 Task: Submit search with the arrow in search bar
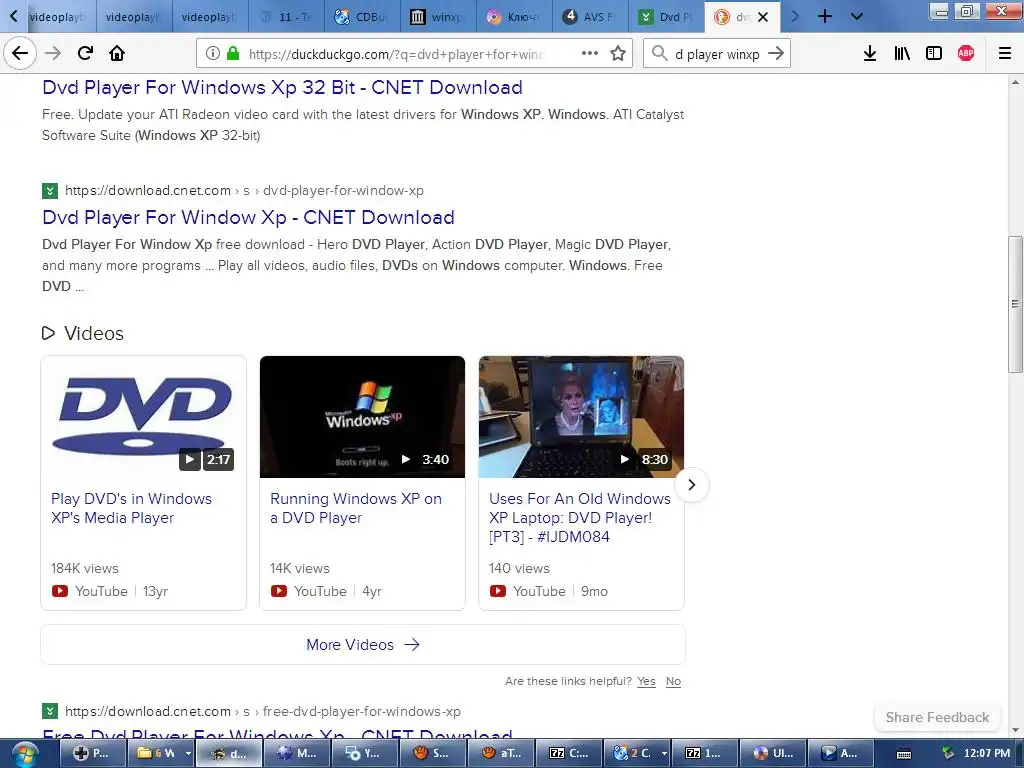tap(776, 54)
